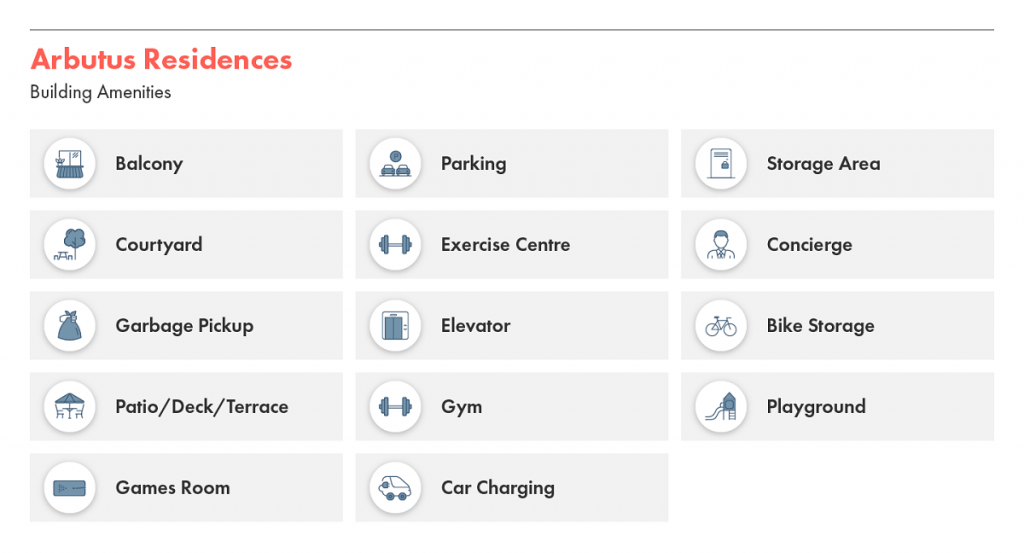This screenshot has height=553, width=1024.
Task: Select the Garbage Pickup label
Action: [184, 326]
